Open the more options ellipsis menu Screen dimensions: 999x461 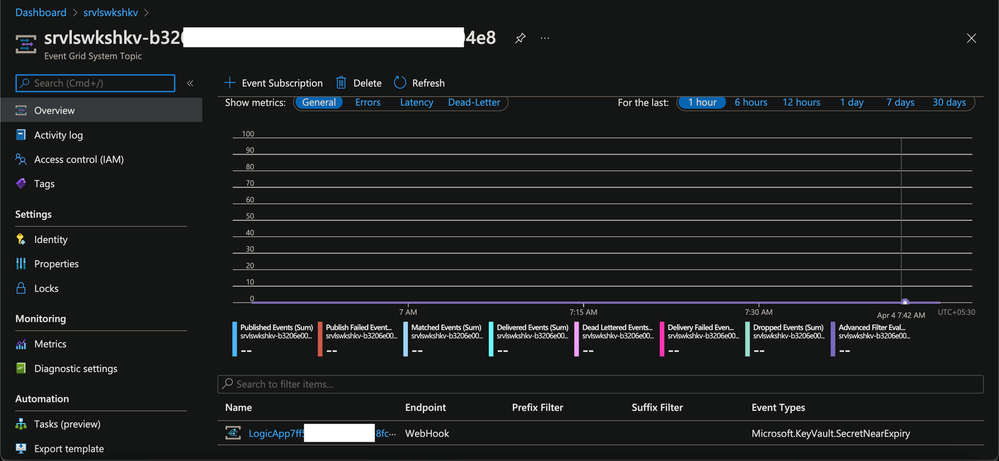pyautogui.click(x=545, y=38)
